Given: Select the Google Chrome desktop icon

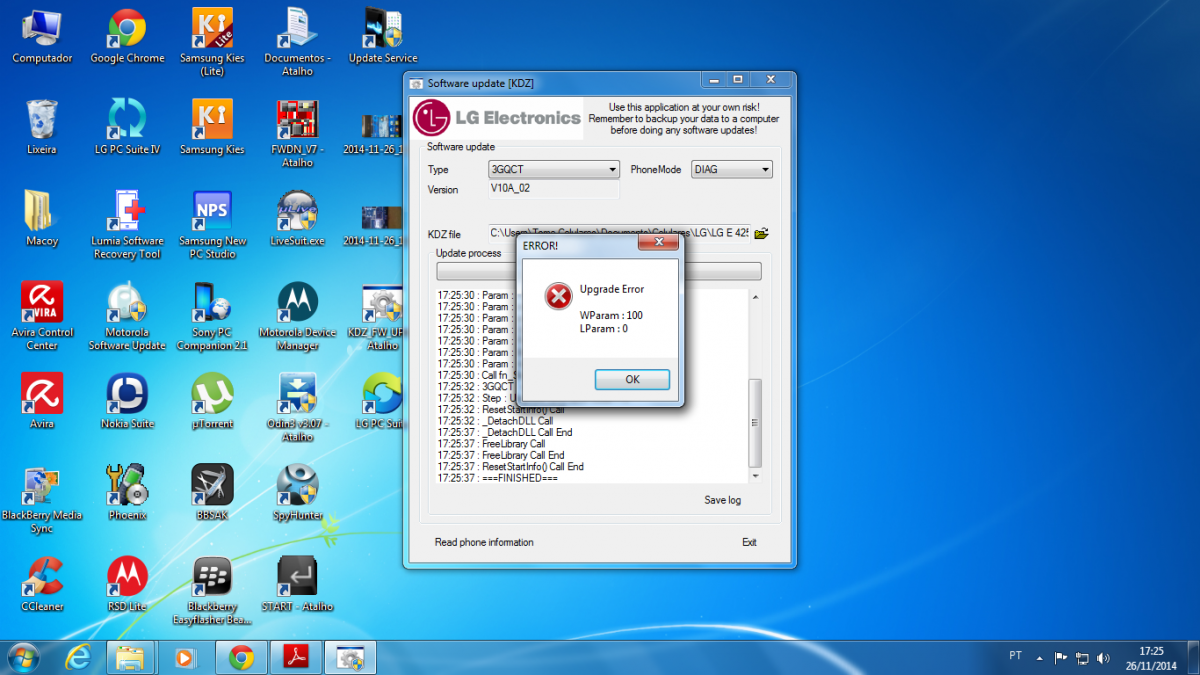Looking at the screenshot, I should click(x=127, y=37).
